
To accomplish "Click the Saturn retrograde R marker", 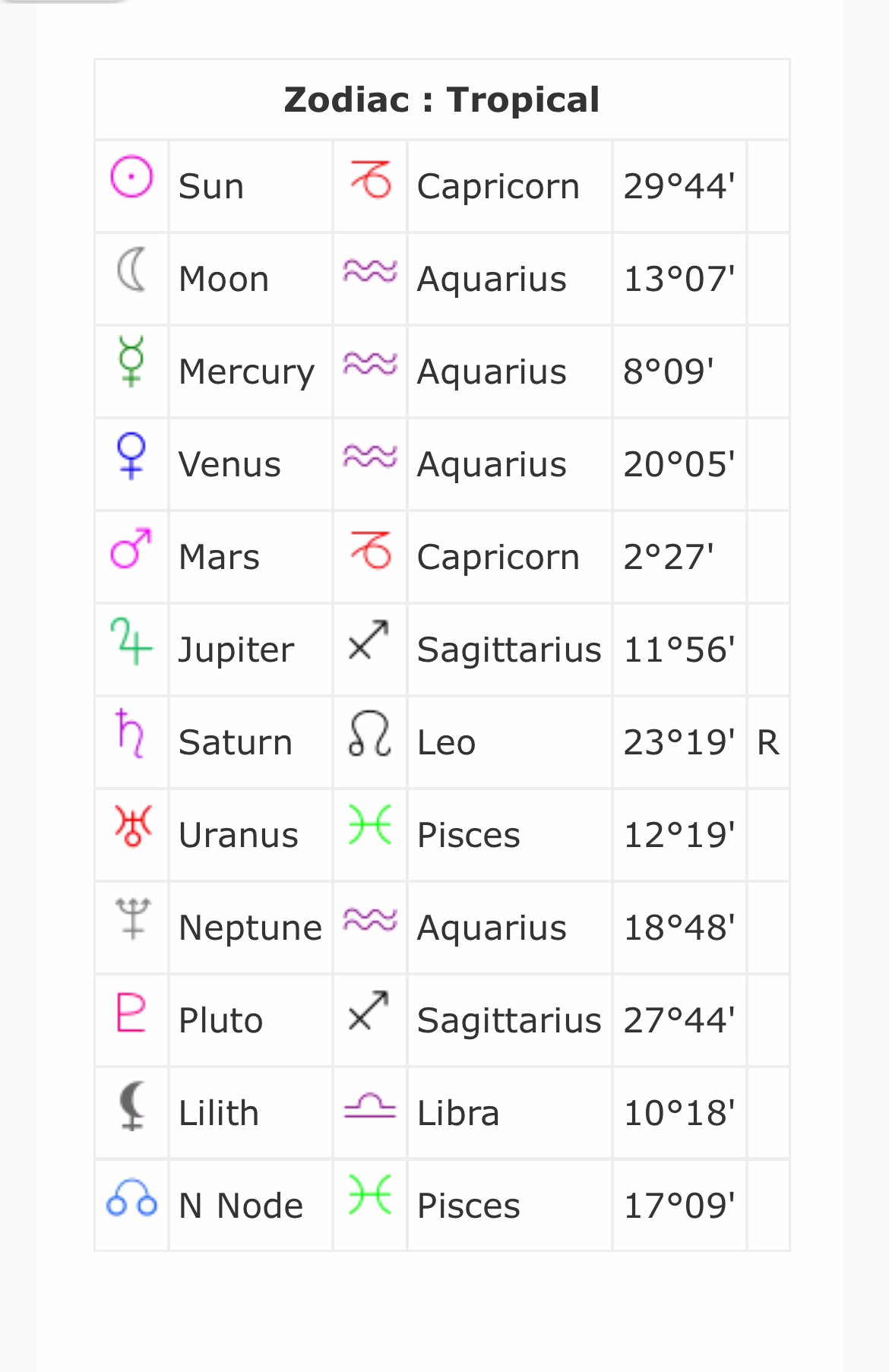I will [767, 742].
